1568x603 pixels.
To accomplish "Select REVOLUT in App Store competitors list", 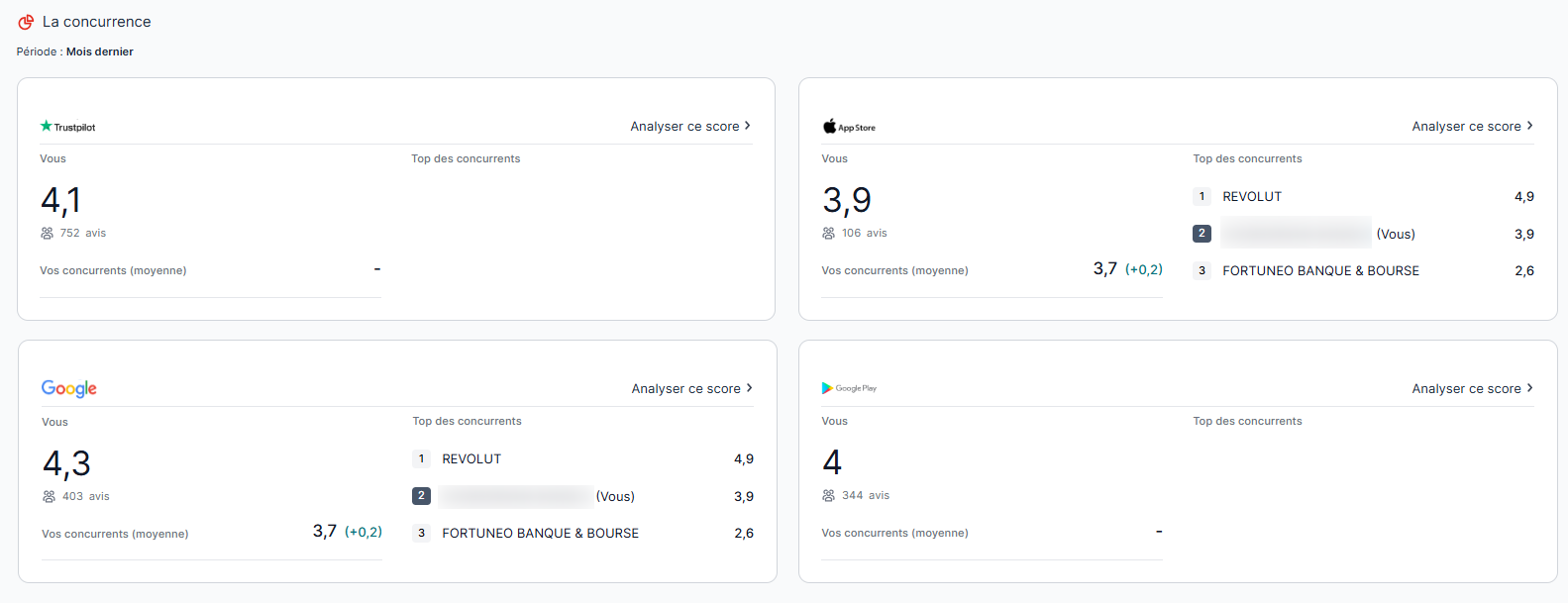I will click(x=1252, y=197).
